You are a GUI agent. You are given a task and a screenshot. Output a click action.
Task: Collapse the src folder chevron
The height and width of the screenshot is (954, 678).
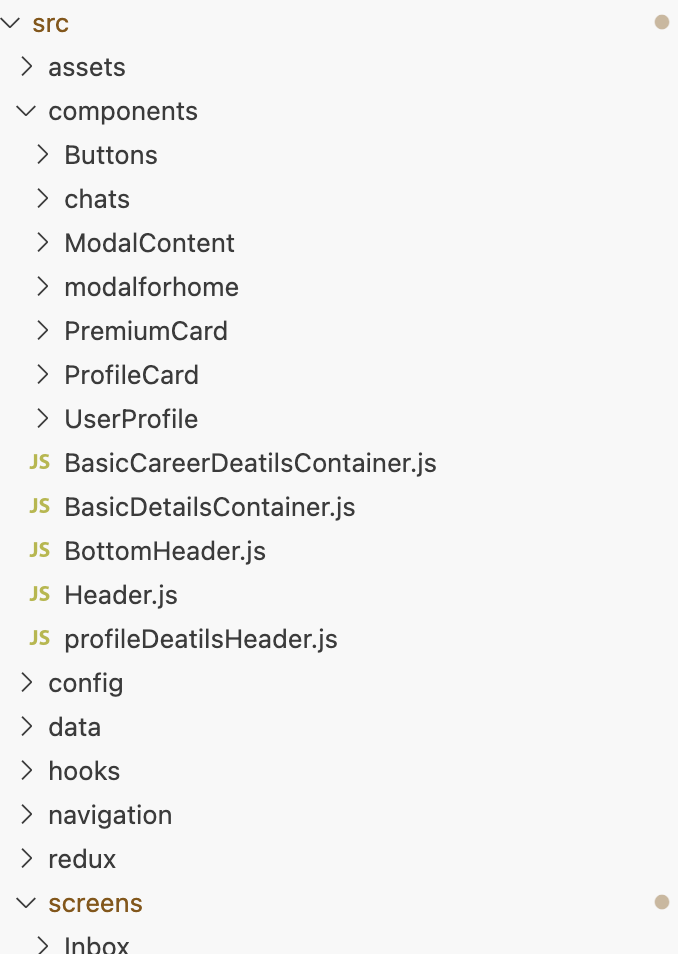pyautogui.click(x=11, y=23)
